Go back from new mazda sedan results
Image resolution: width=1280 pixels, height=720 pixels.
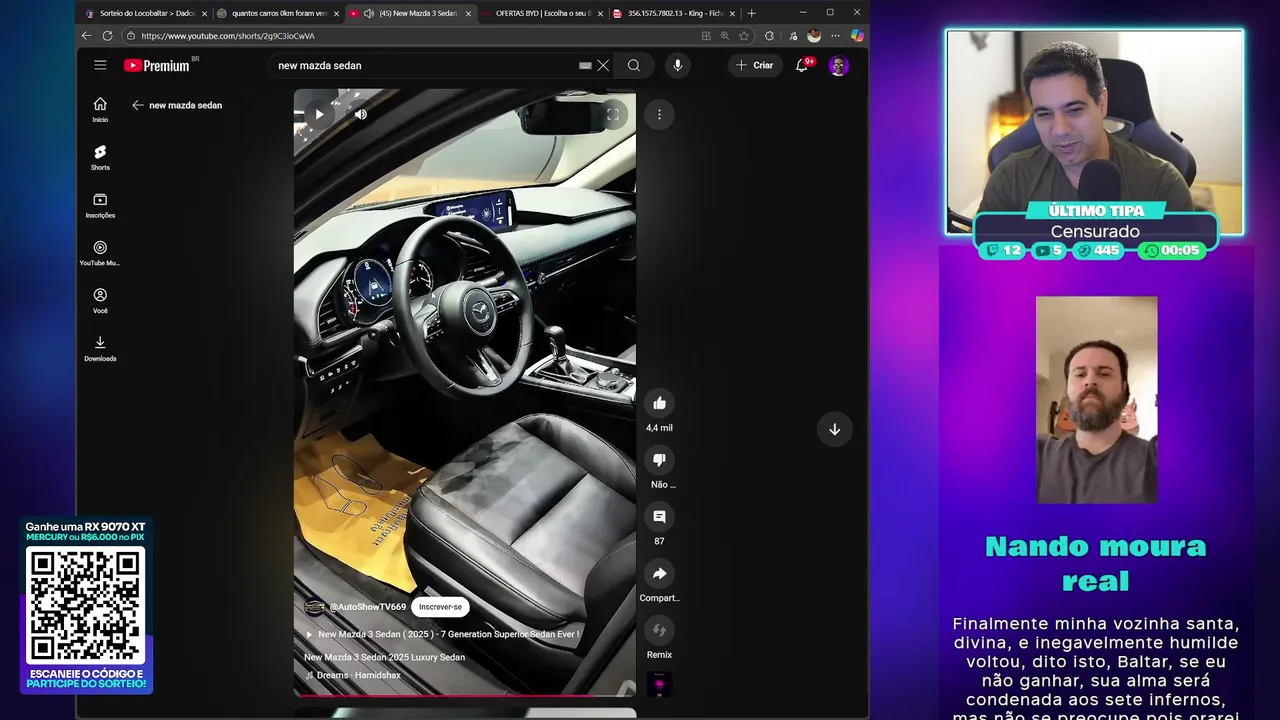pos(138,105)
